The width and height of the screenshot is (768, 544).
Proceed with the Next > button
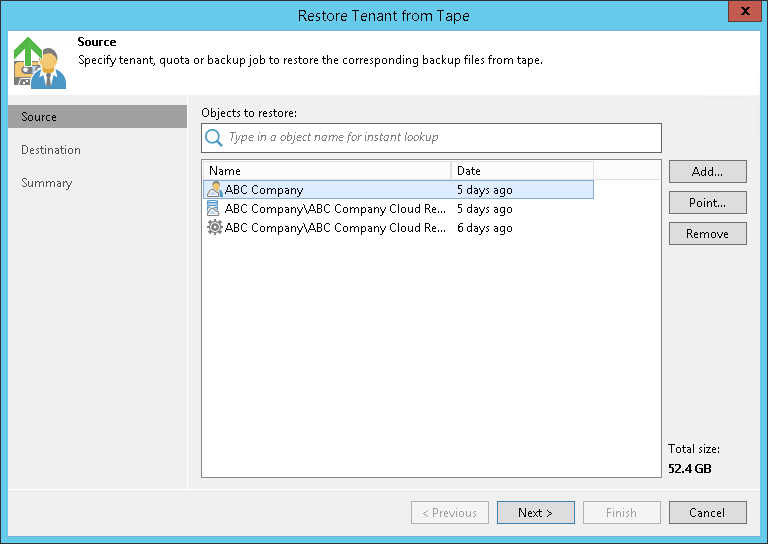(x=535, y=513)
